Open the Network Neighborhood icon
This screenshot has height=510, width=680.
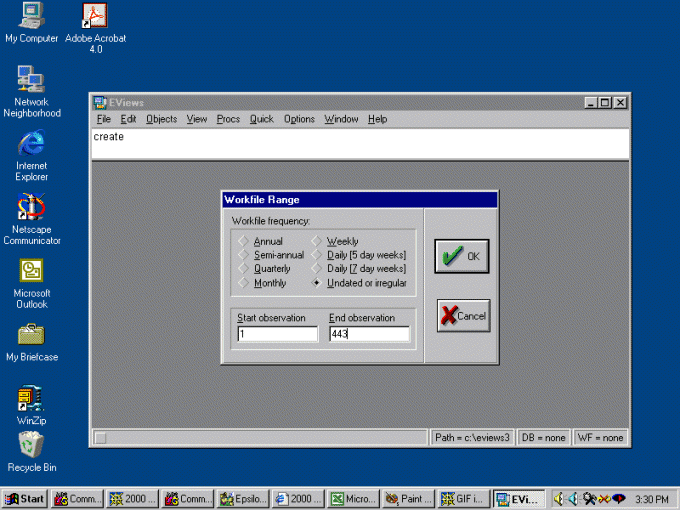31,80
